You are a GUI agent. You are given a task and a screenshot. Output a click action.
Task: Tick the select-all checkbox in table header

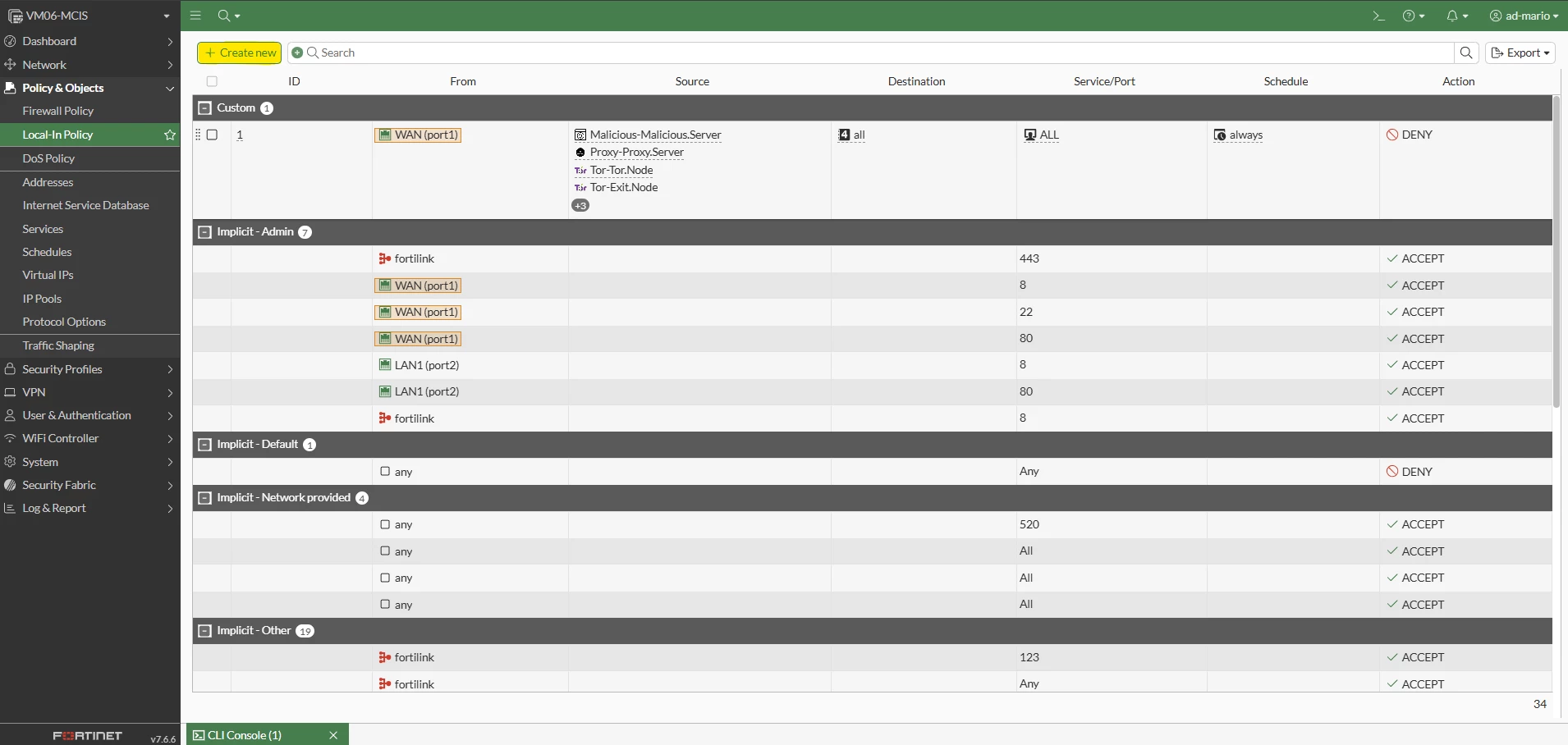[212, 81]
